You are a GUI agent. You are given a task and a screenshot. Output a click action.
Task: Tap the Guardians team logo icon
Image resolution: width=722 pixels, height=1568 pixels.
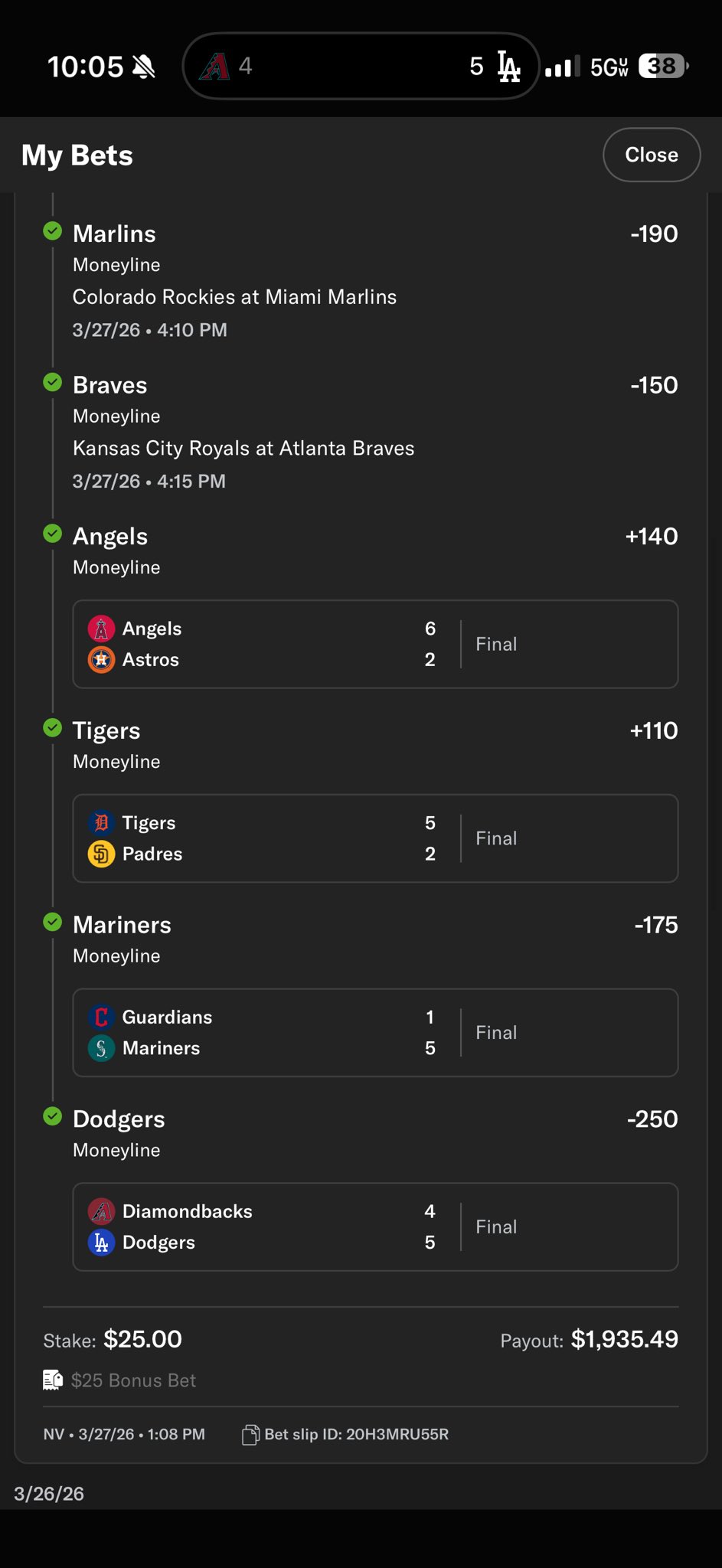(x=101, y=1017)
